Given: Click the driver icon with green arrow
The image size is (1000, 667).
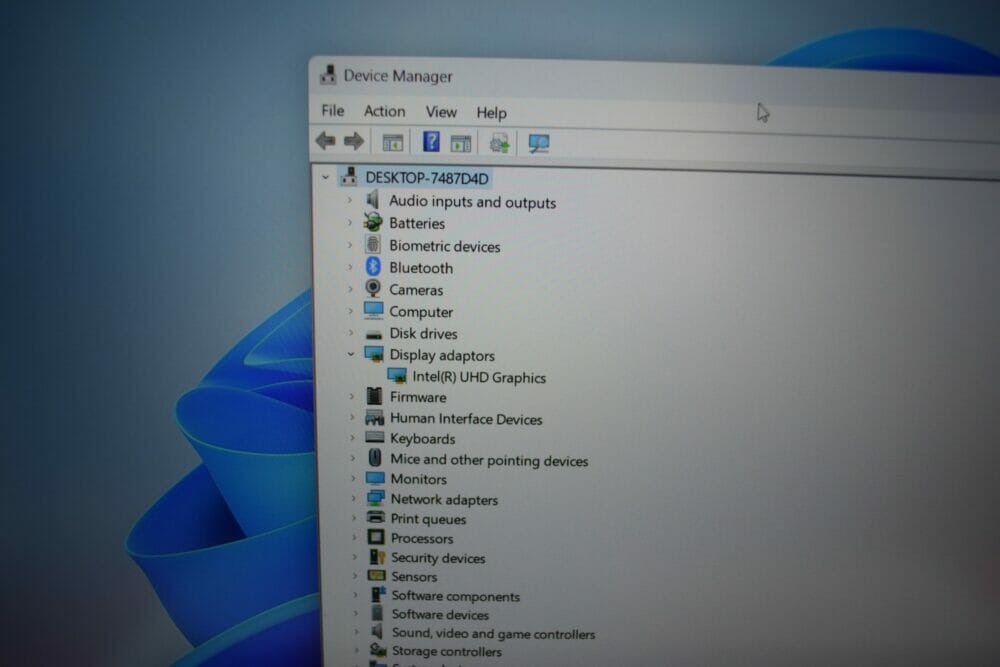Looking at the screenshot, I should tap(499, 143).
